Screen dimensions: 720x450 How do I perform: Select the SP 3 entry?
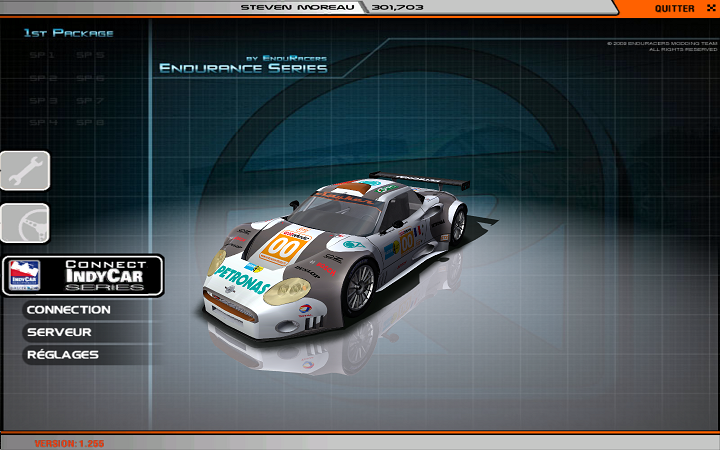click(x=43, y=101)
